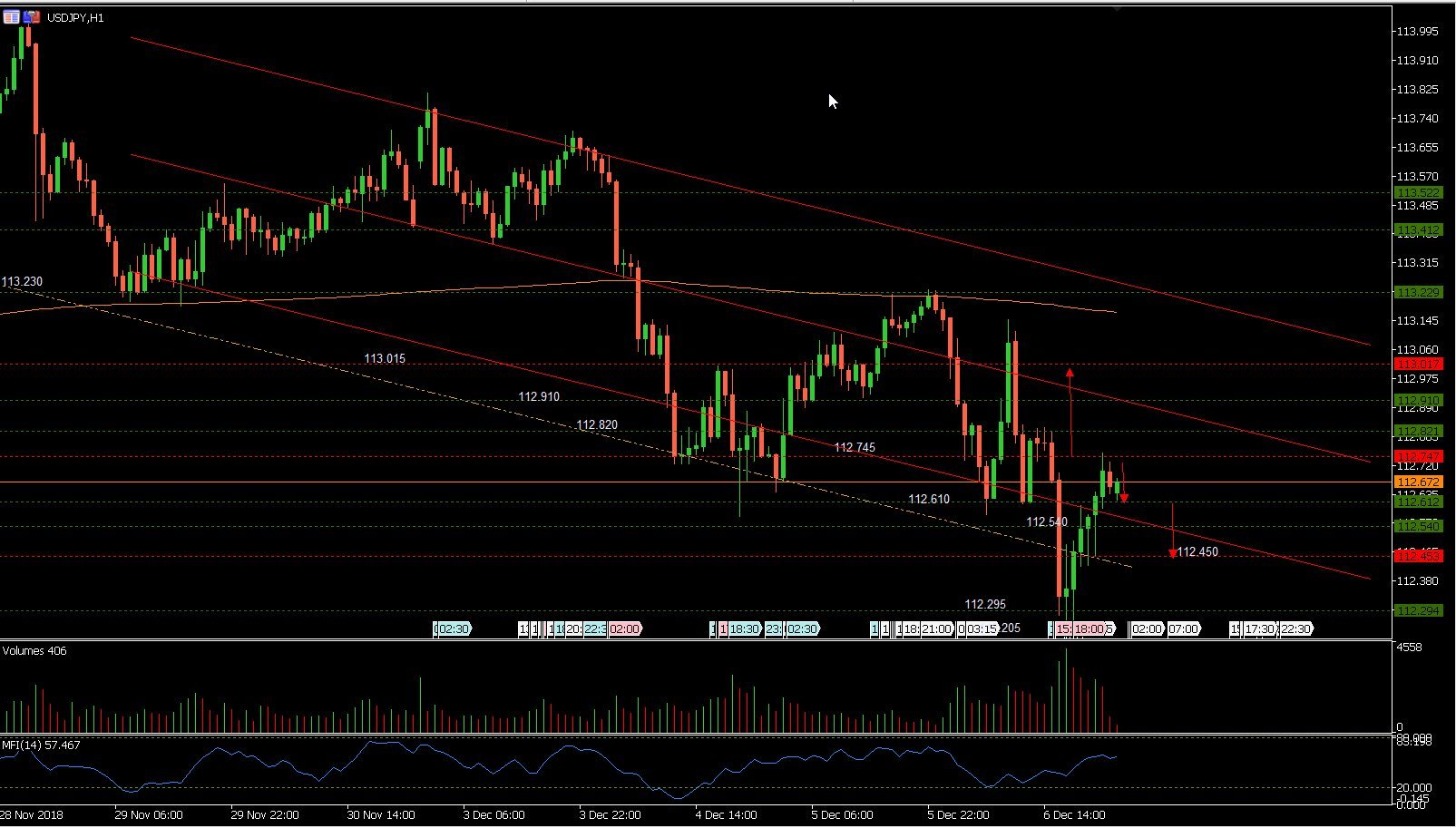This screenshot has width=1456, height=828.
Task: Click the 6 Dec 14:00 time axis label
Action: click(x=1075, y=815)
